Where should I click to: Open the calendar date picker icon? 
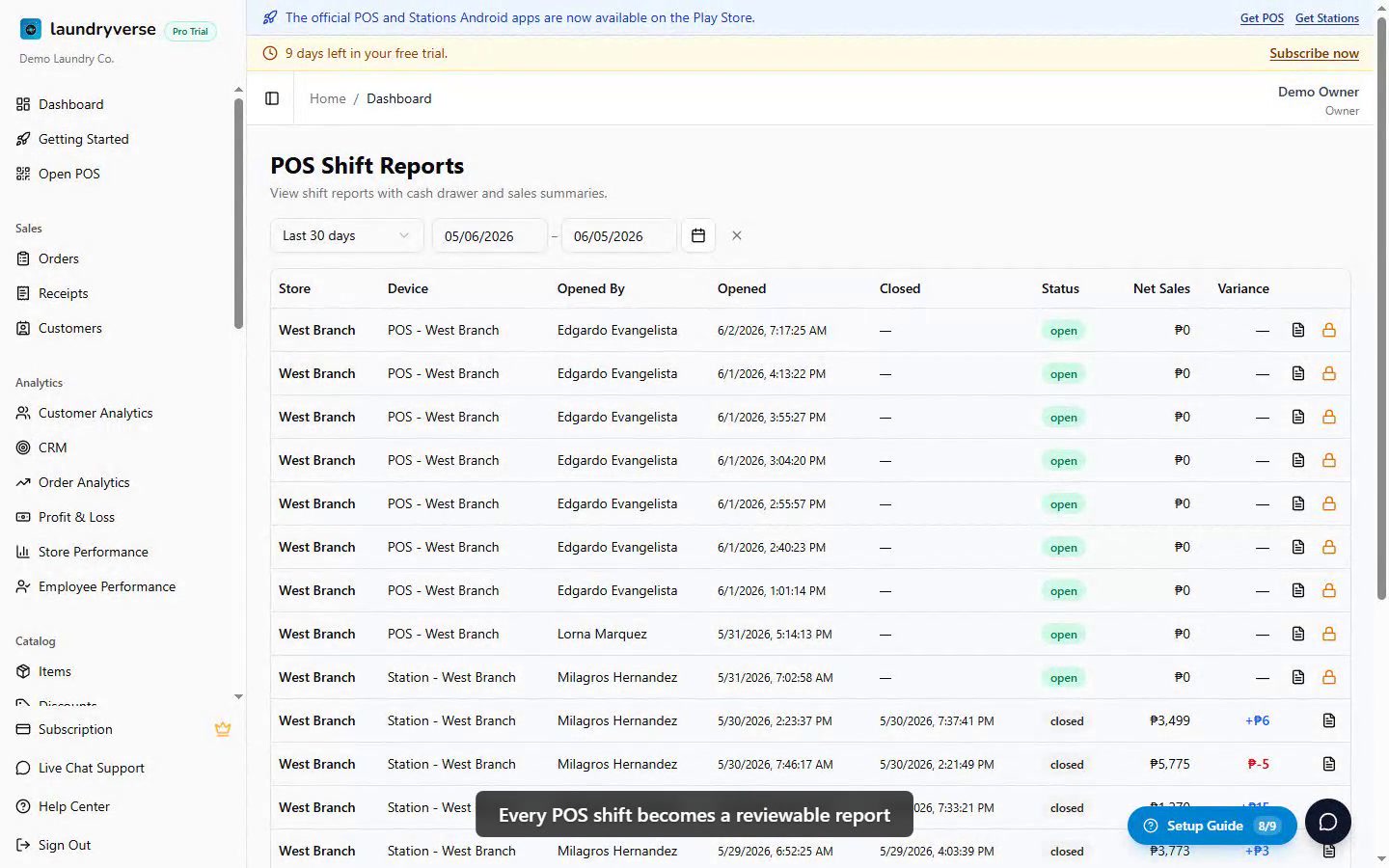pyautogui.click(x=698, y=235)
